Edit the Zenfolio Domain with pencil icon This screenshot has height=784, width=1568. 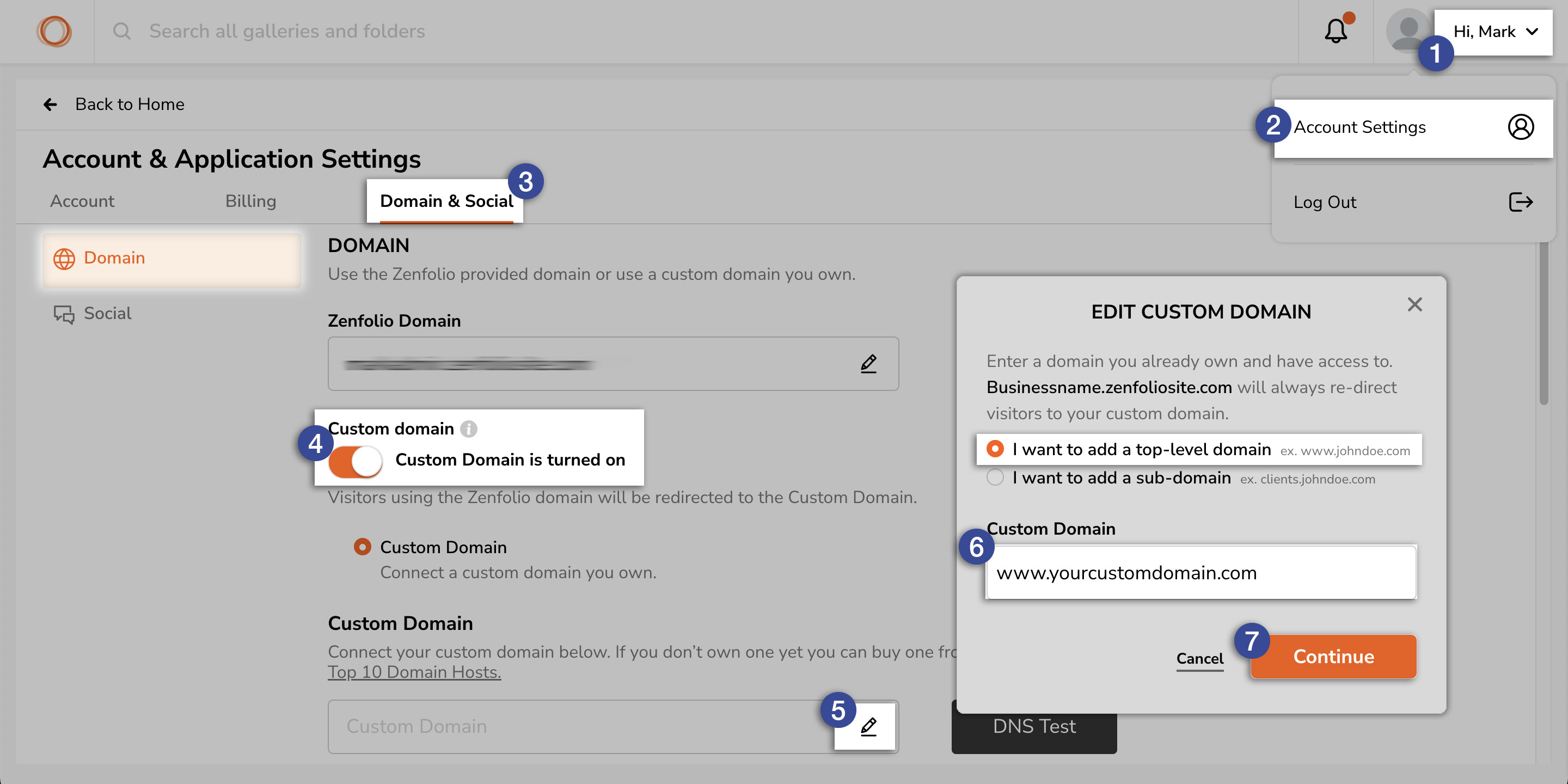[x=868, y=364]
